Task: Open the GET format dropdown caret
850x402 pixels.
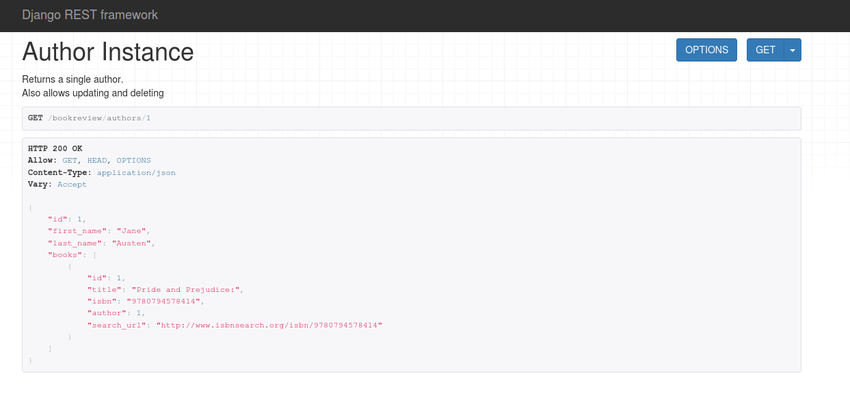Action: click(x=793, y=50)
